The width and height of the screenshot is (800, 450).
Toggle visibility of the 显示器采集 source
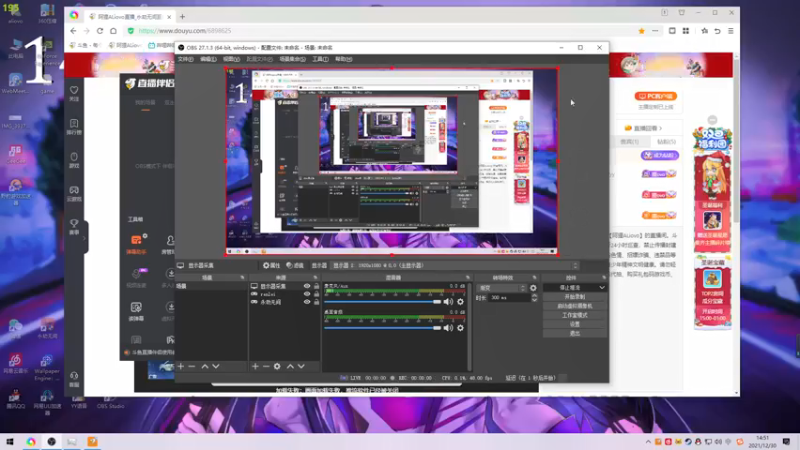pyautogui.click(x=307, y=286)
